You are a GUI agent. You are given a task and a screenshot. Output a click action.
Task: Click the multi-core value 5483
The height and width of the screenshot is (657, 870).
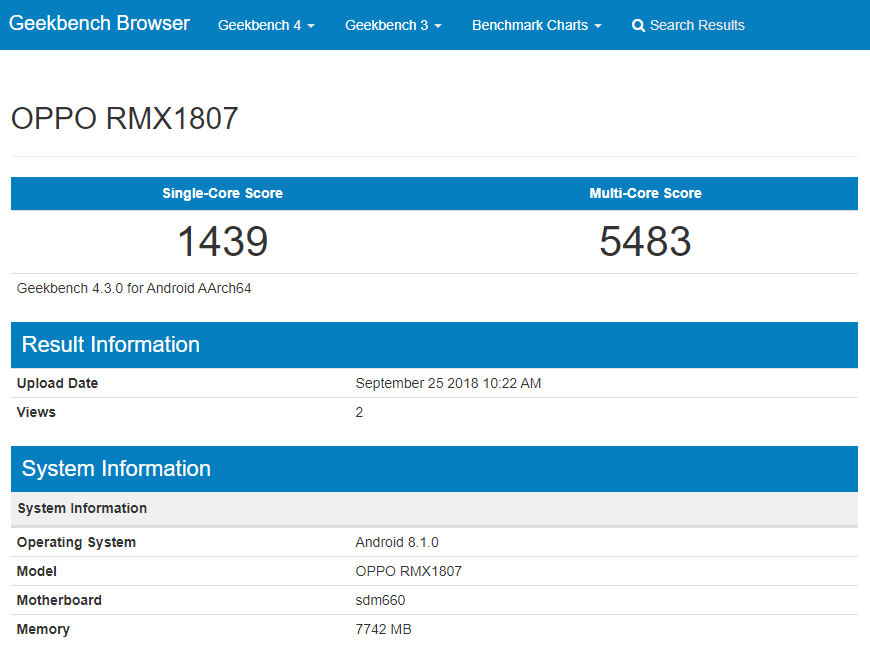click(x=645, y=241)
